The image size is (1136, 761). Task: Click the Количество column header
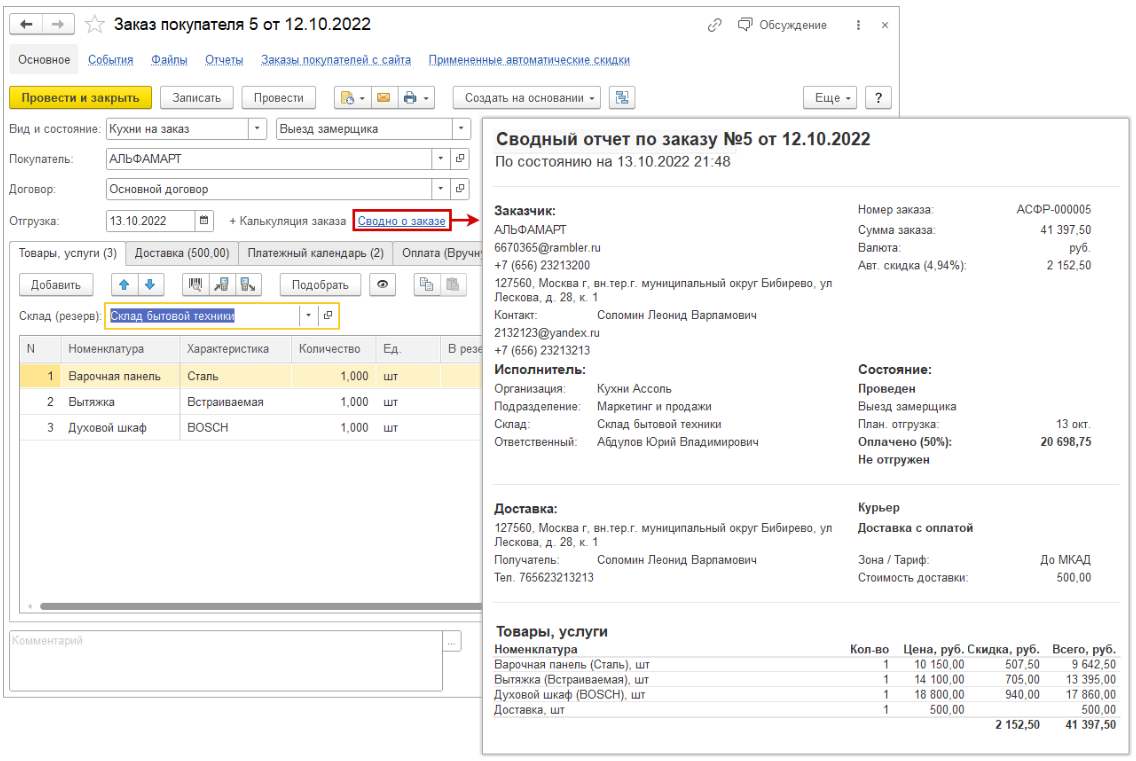click(333, 349)
